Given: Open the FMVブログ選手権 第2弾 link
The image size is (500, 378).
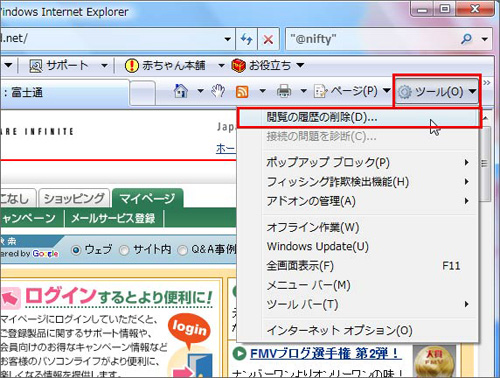Looking at the screenshot, I should point(326,353).
